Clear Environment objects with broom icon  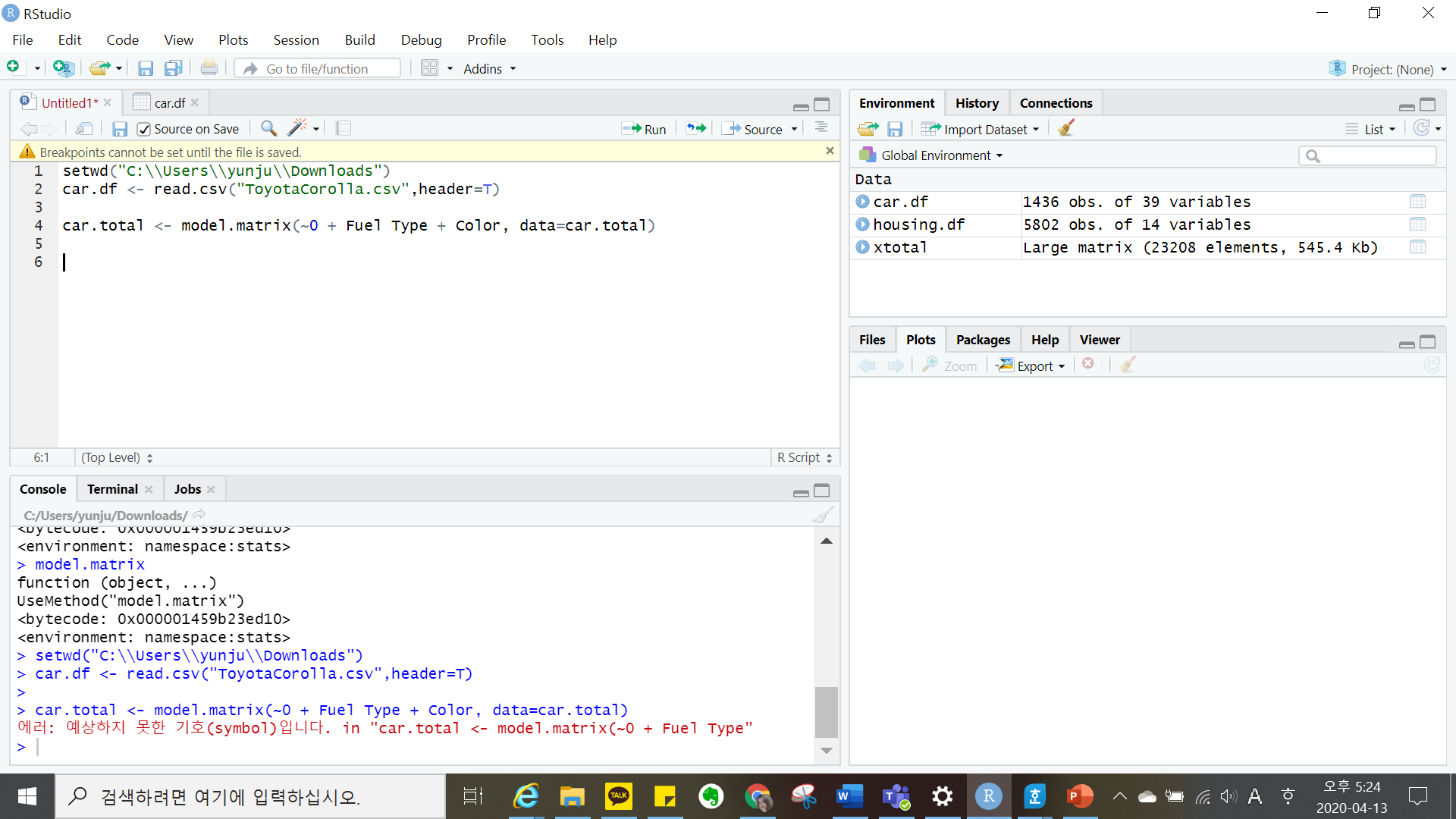coord(1066,128)
